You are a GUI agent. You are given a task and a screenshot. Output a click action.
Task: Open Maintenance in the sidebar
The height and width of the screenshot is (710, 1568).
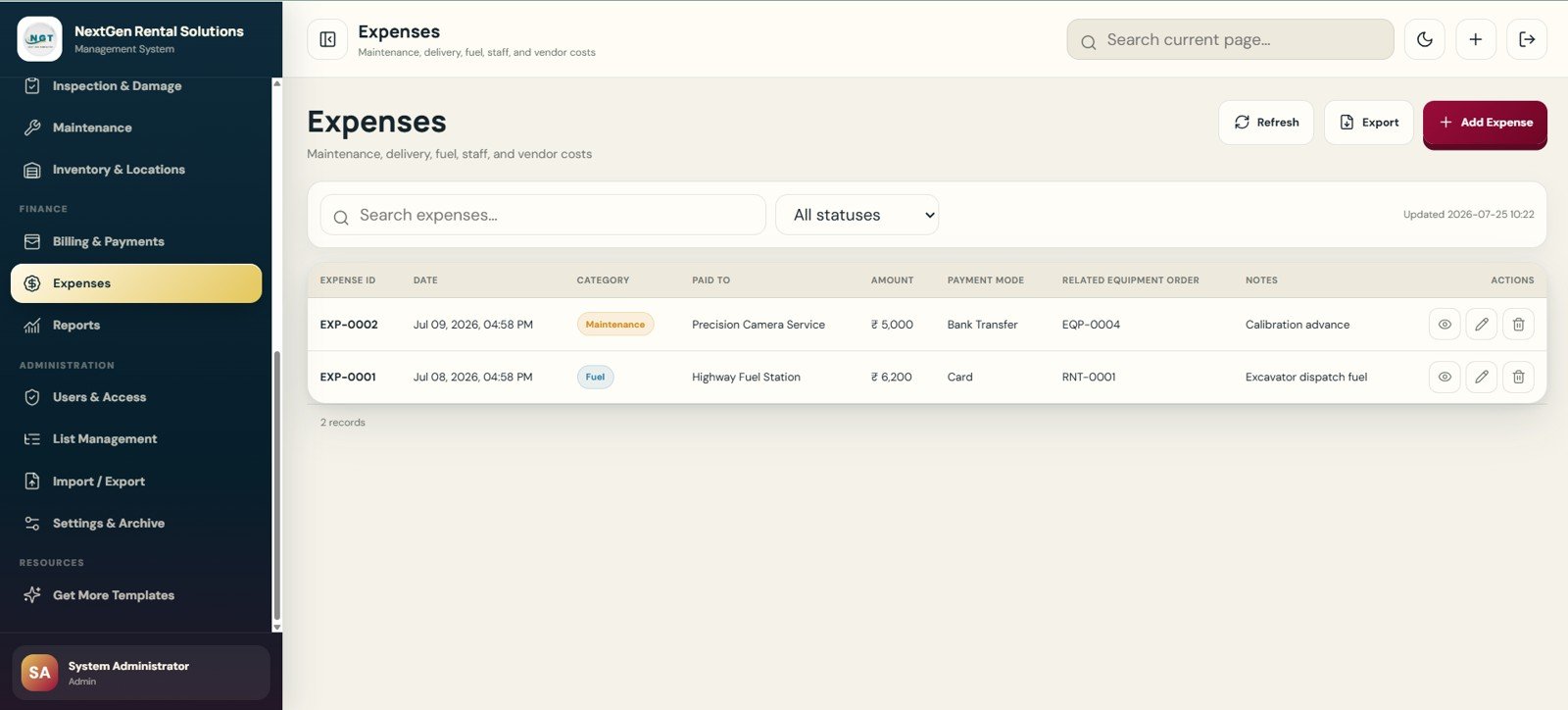pyautogui.click(x=136, y=127)
